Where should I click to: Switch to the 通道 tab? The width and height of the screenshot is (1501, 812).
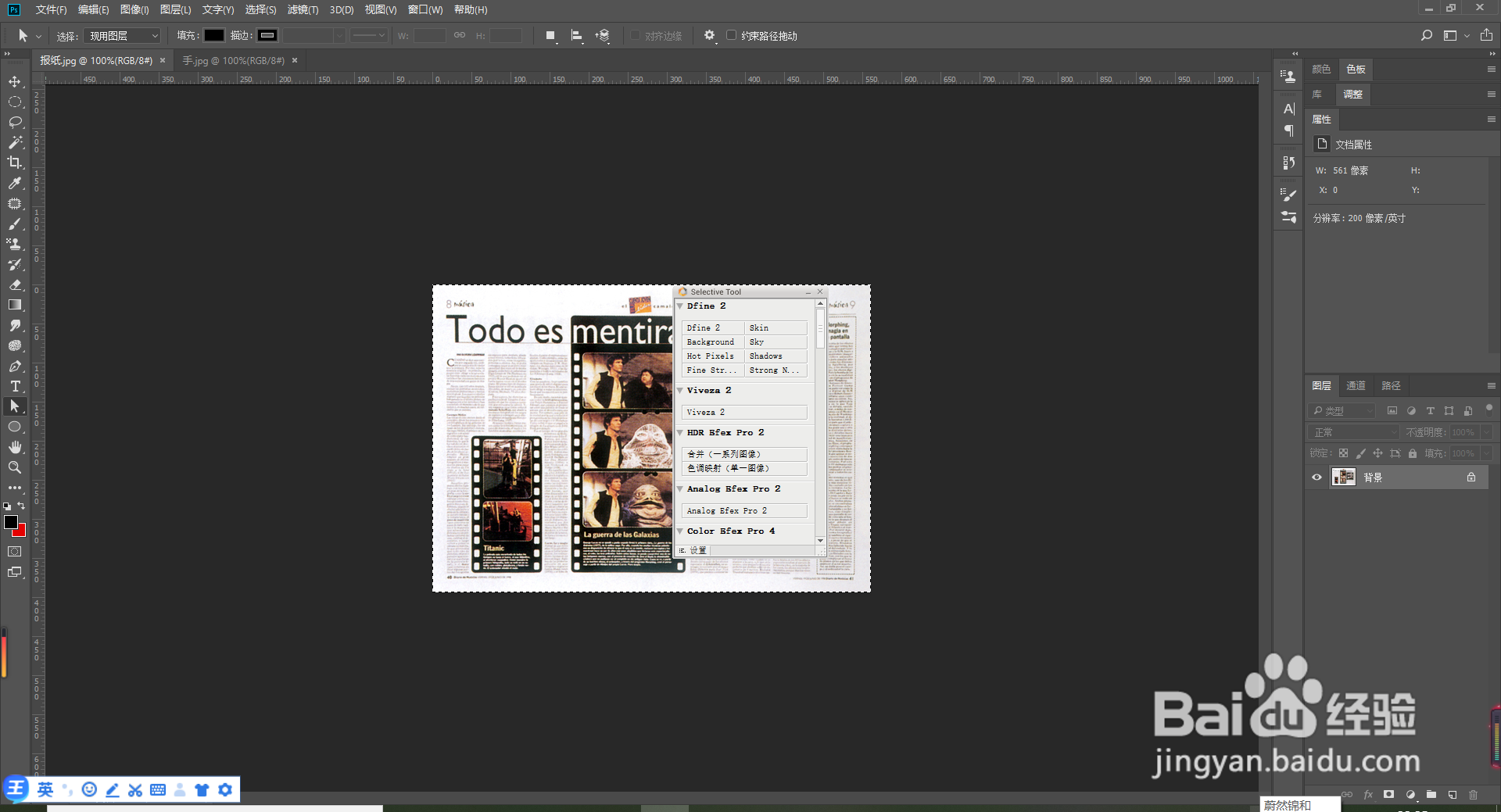(x=1356, y=385)
